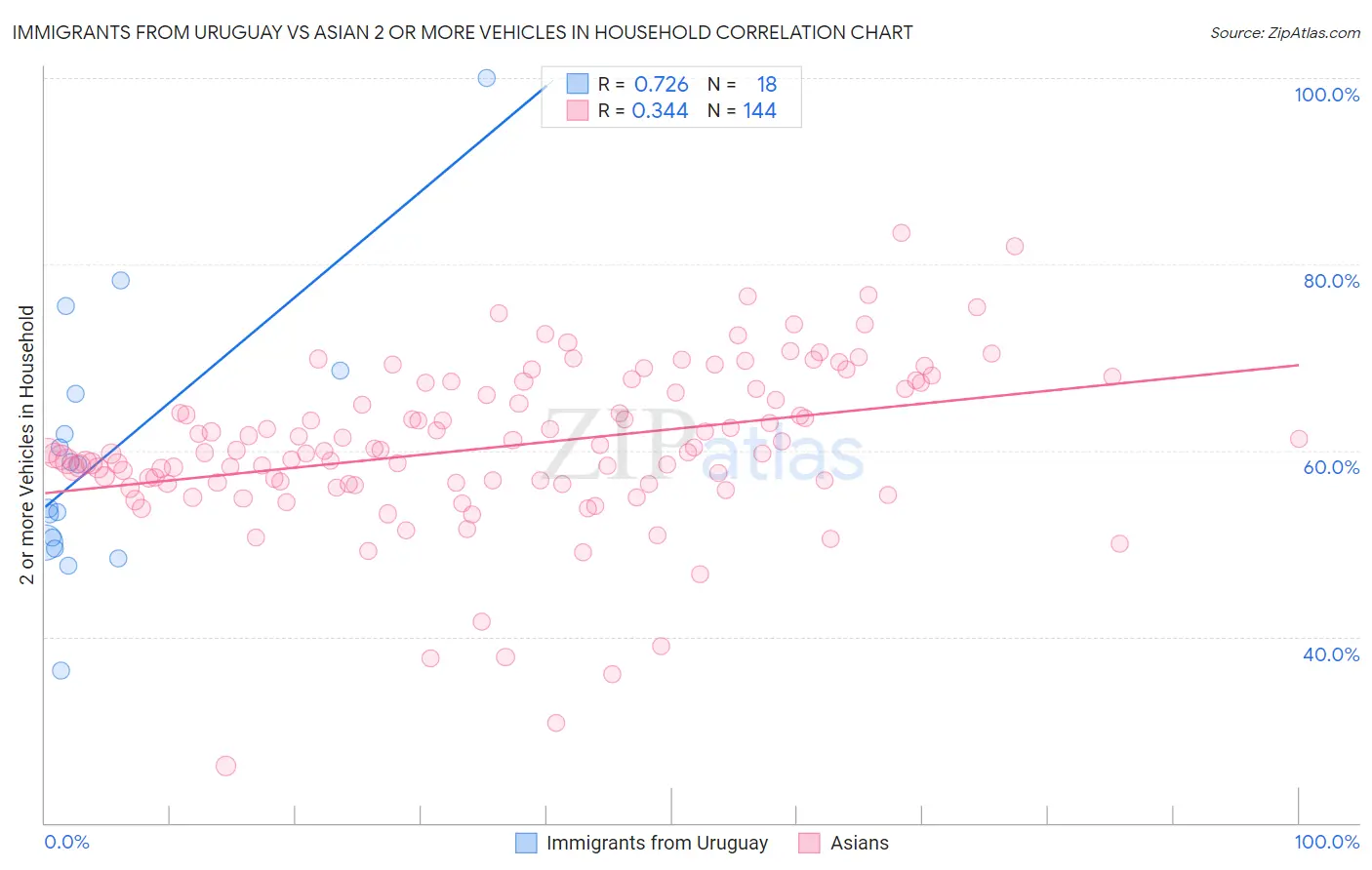Click the 2 or more Vehicles in Household axis title
The width and height of the screenshot is (1372, 870).
point(27,445)
